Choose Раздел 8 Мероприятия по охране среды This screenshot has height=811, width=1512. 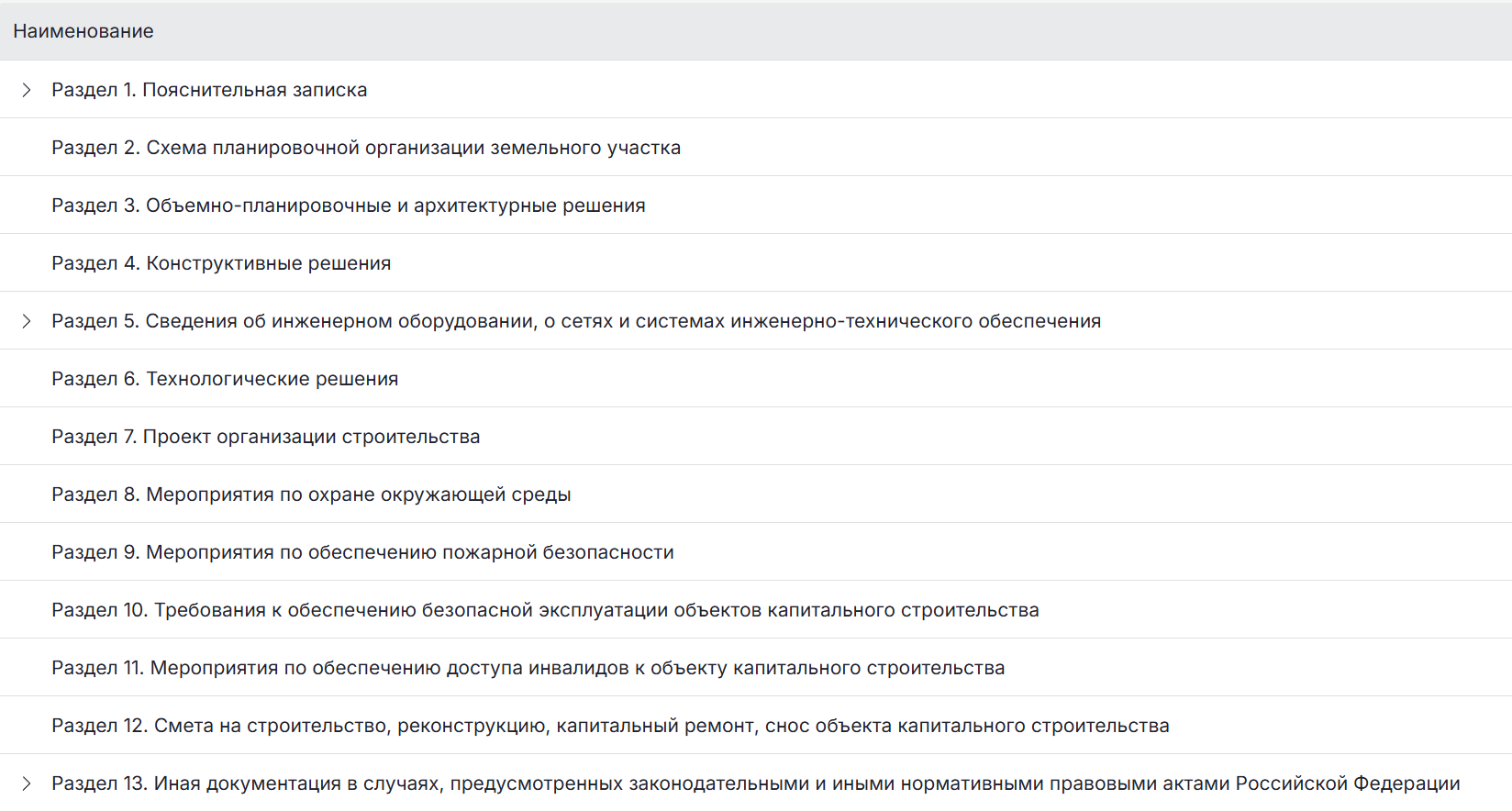[x=311, y=494]
